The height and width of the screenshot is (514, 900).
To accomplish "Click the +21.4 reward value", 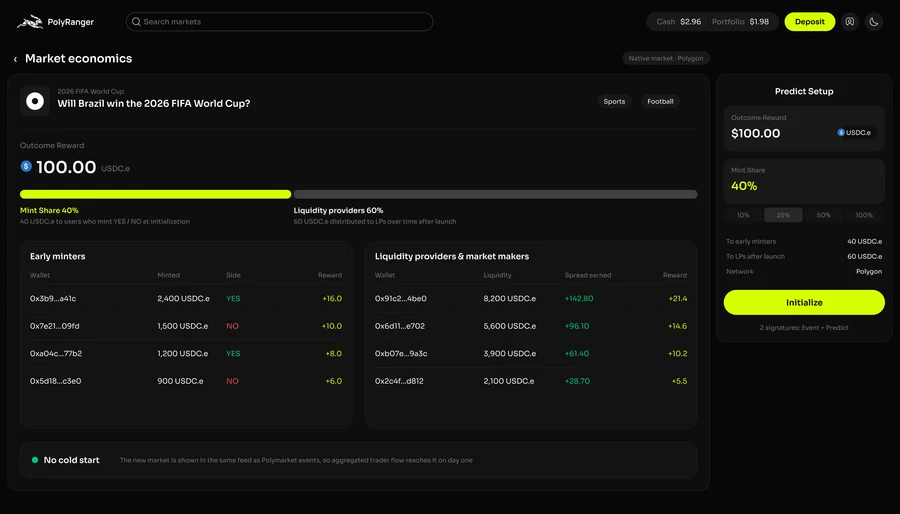I will 677,299.
